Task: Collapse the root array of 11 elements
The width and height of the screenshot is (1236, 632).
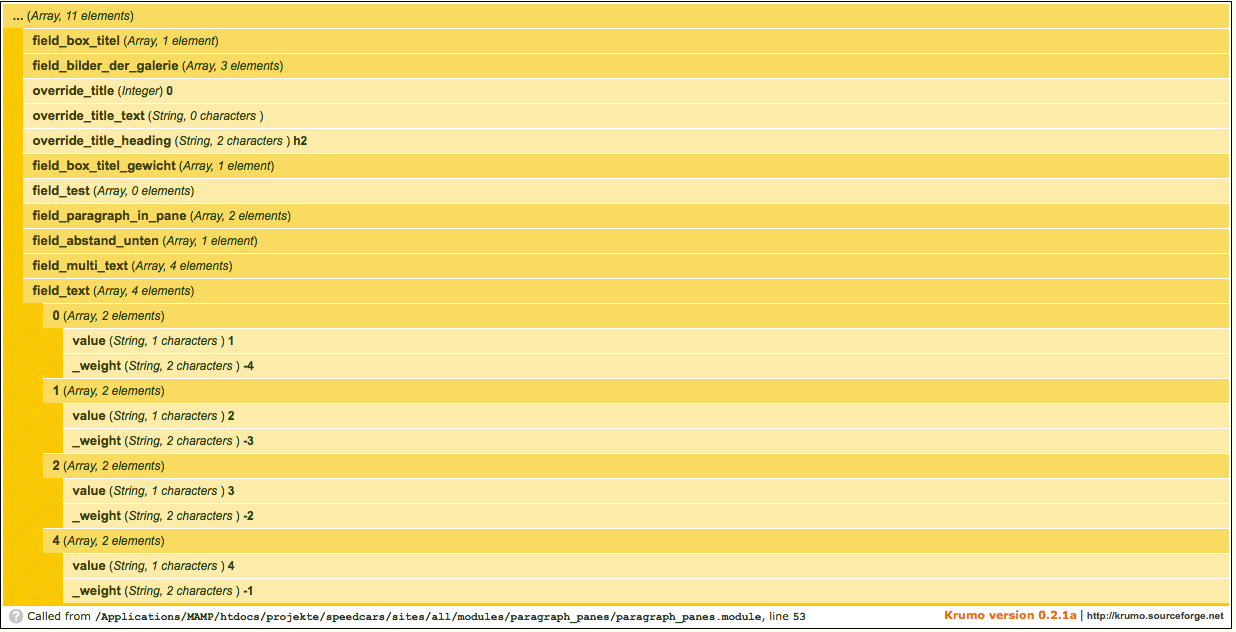Action: (x=616, y=16)
